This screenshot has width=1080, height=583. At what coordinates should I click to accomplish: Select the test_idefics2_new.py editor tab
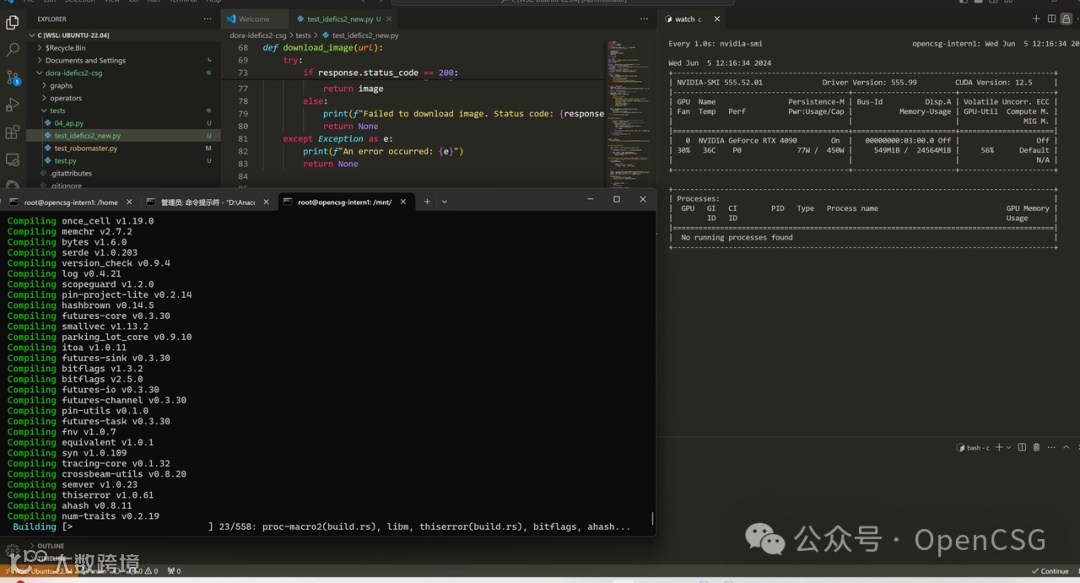point(342,19)
